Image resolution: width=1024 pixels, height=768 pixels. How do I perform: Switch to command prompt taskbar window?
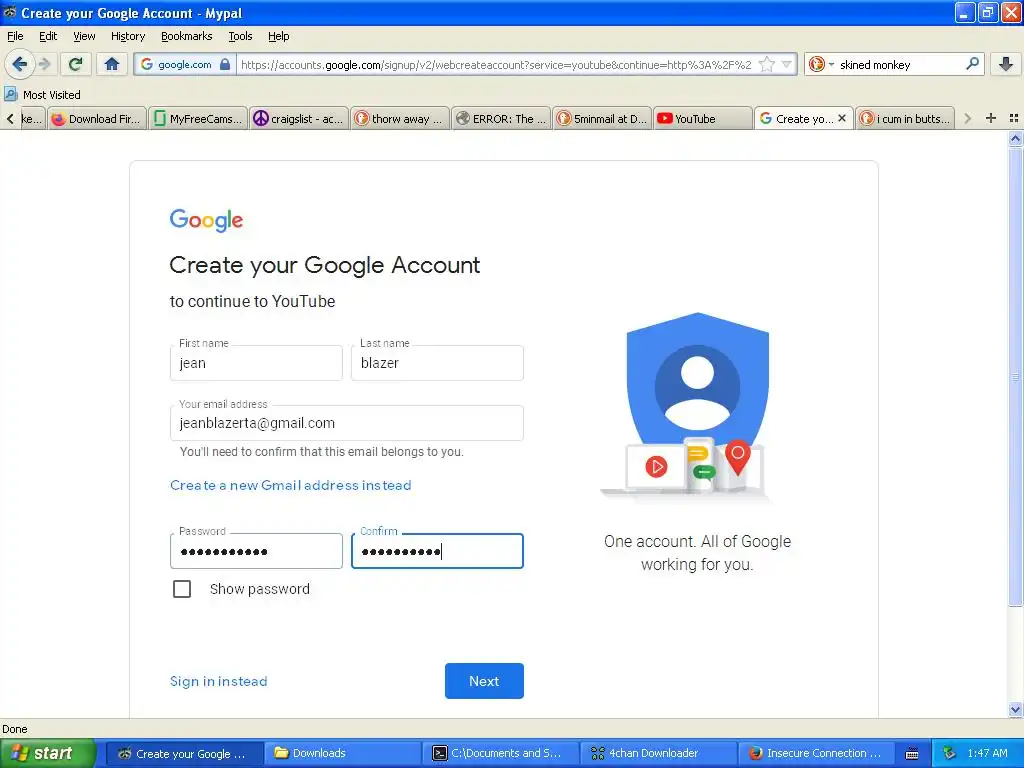(x=501, y=753)
